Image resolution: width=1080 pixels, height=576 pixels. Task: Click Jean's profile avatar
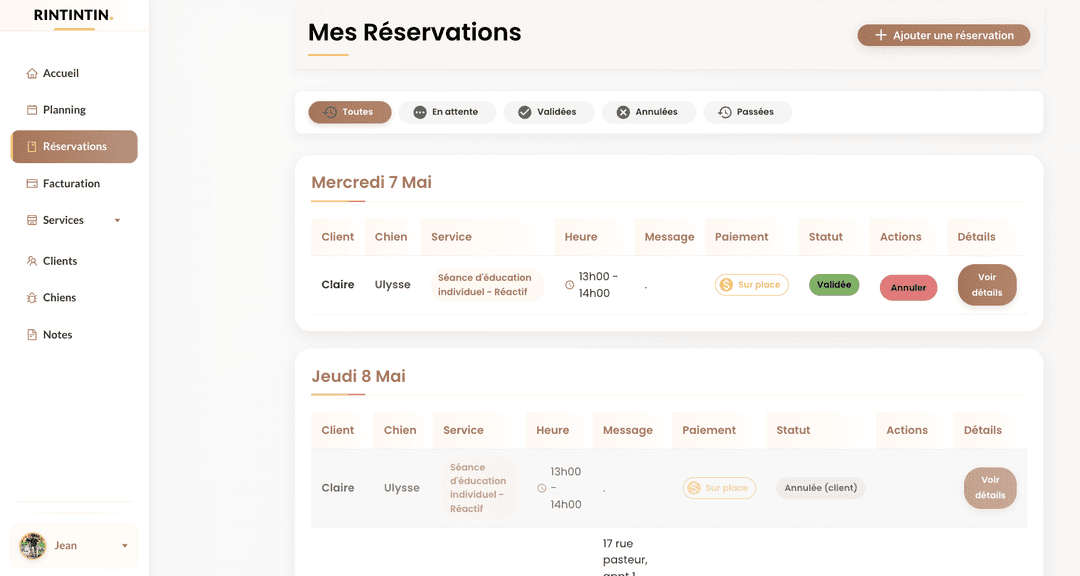pyautogui.click(x=32, y=546)
